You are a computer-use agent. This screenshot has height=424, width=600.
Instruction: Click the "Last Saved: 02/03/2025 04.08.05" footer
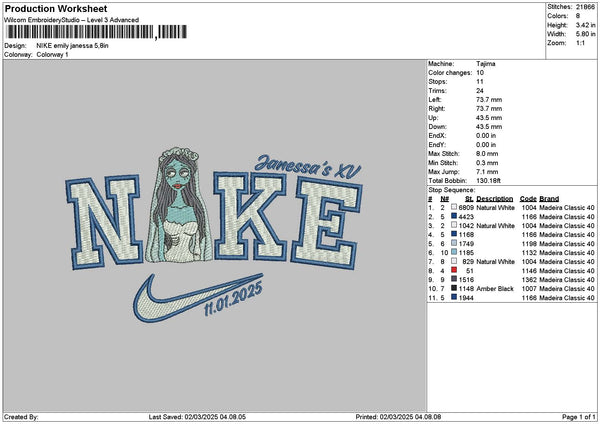pyautogui.click(x=197, y=417)
